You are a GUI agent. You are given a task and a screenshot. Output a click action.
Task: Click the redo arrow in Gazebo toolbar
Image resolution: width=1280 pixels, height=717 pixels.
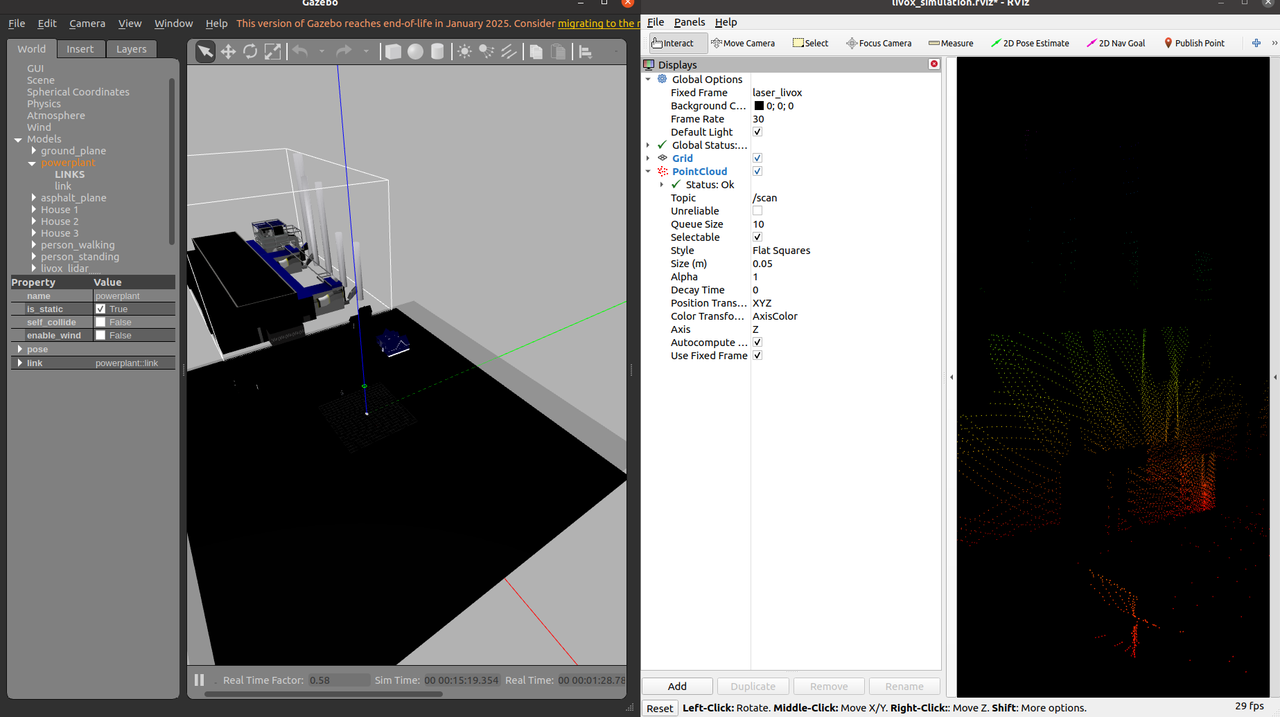click(x=344, y=51)
